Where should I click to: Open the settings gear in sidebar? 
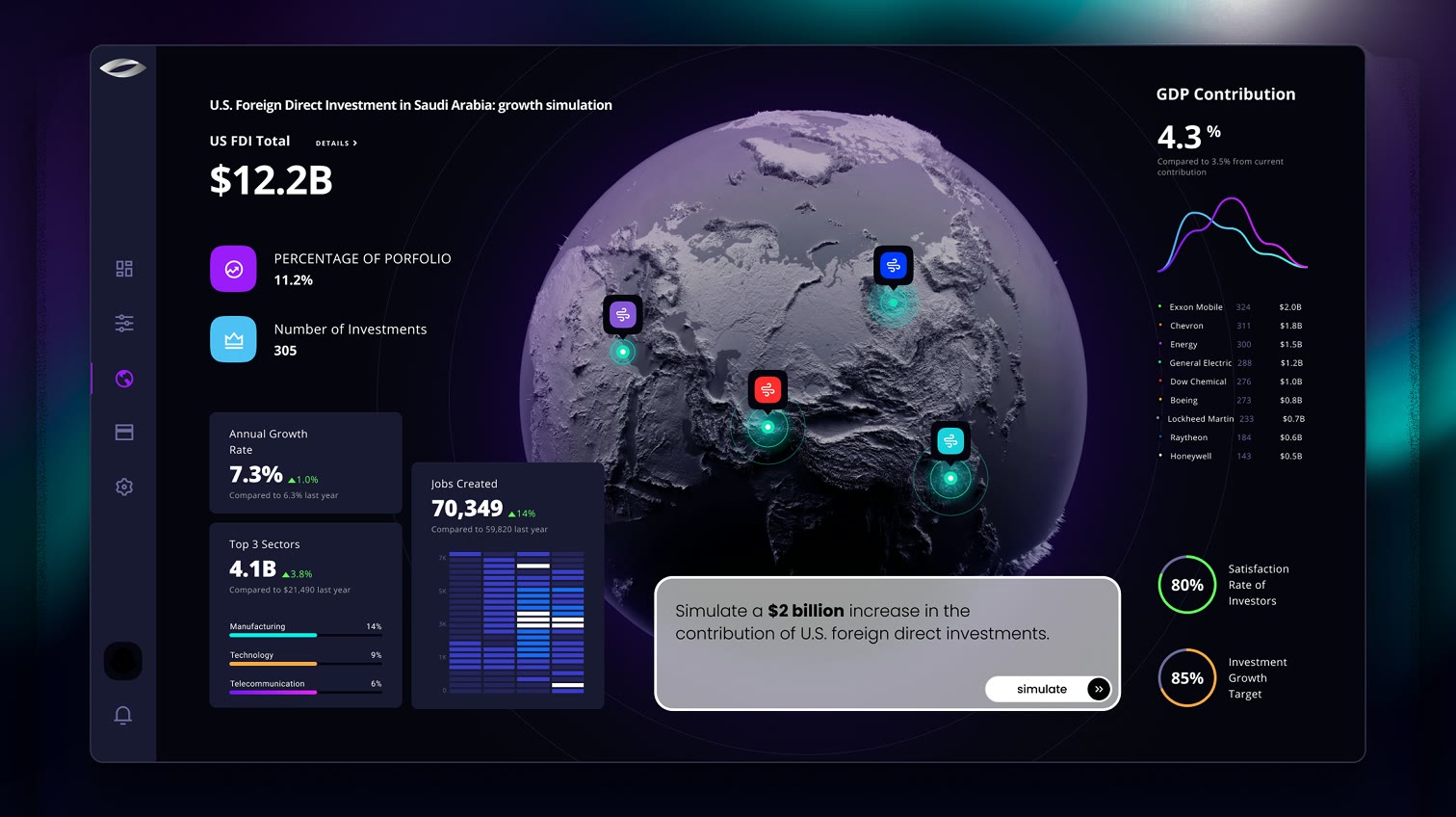coord(124,487)
